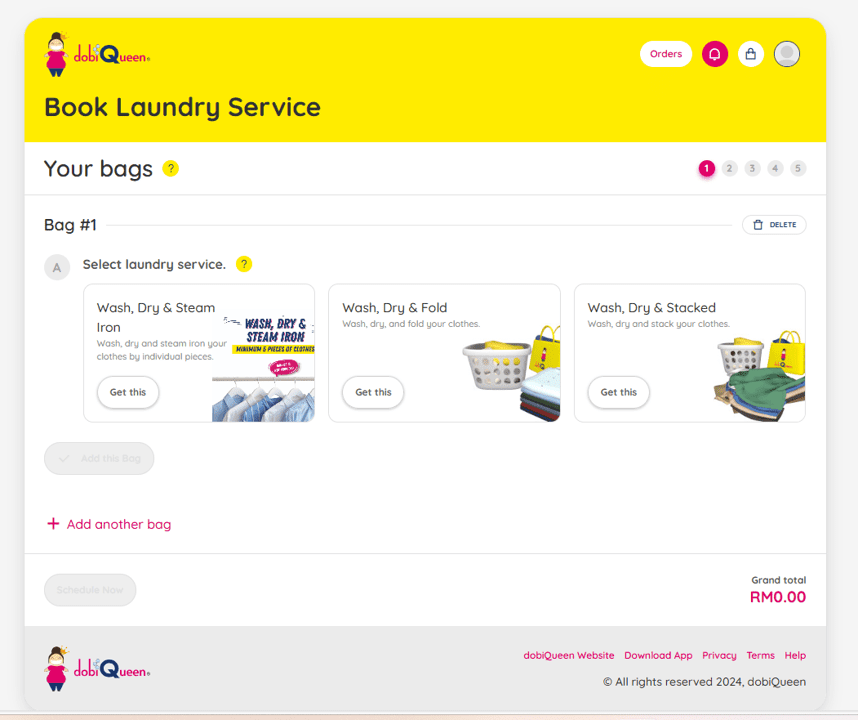The image size is (858, 720).
Task: Open the Orders page
Action: pos(666,54)
